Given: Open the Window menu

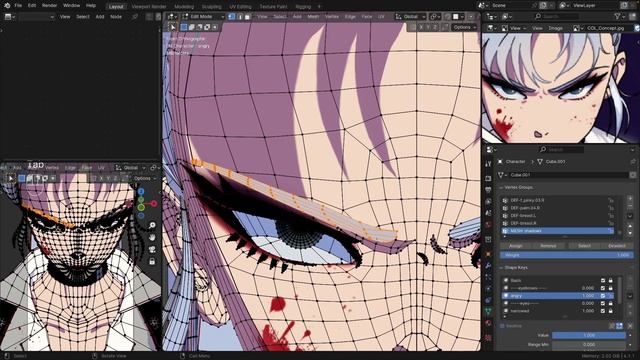Looking at the screenshot, I should coord(71,6).
